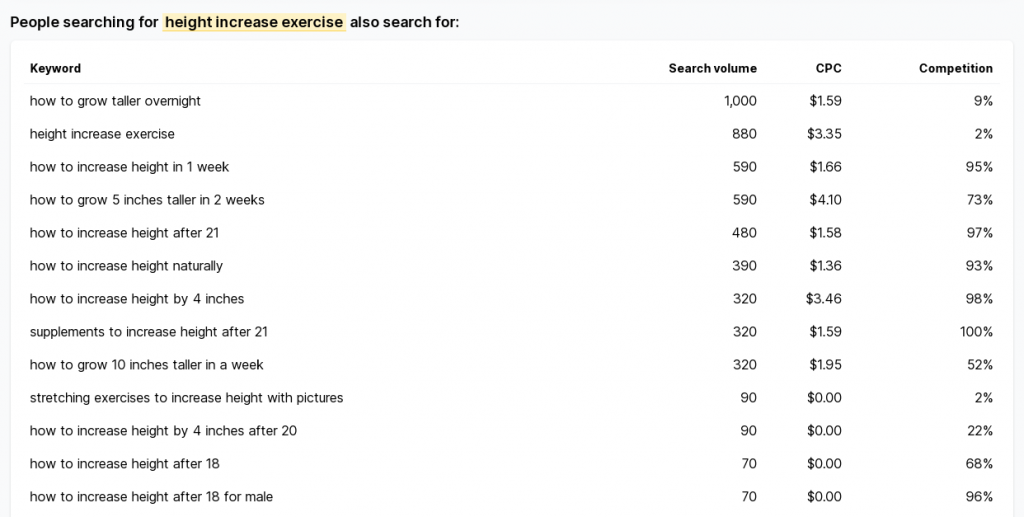Viewport: 1024px width, 517px height.
Task: Select 'how to increase height by 4 inches after 20'
Action: coord(163,431)
